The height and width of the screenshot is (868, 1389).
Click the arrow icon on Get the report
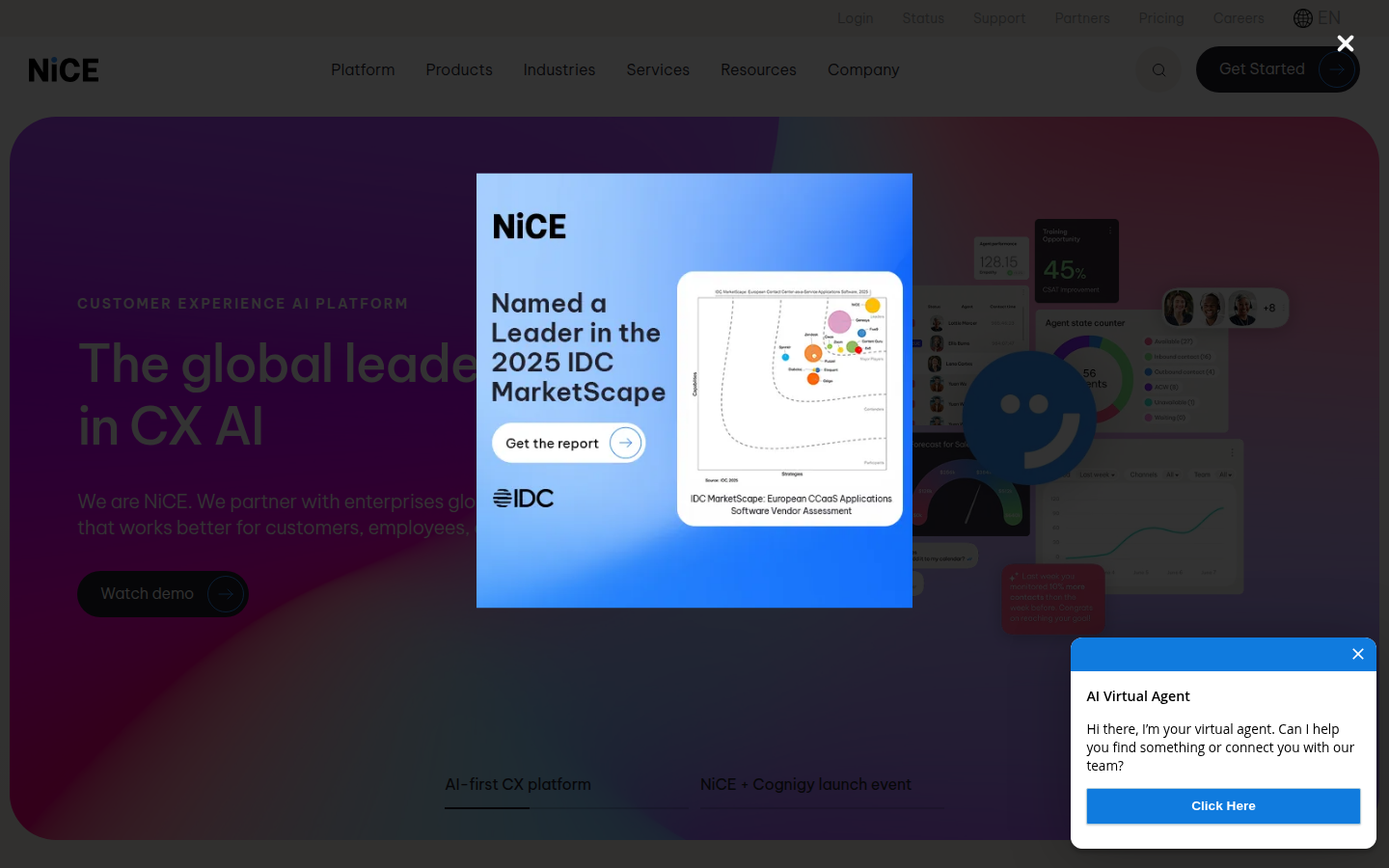tap(625, 443)
